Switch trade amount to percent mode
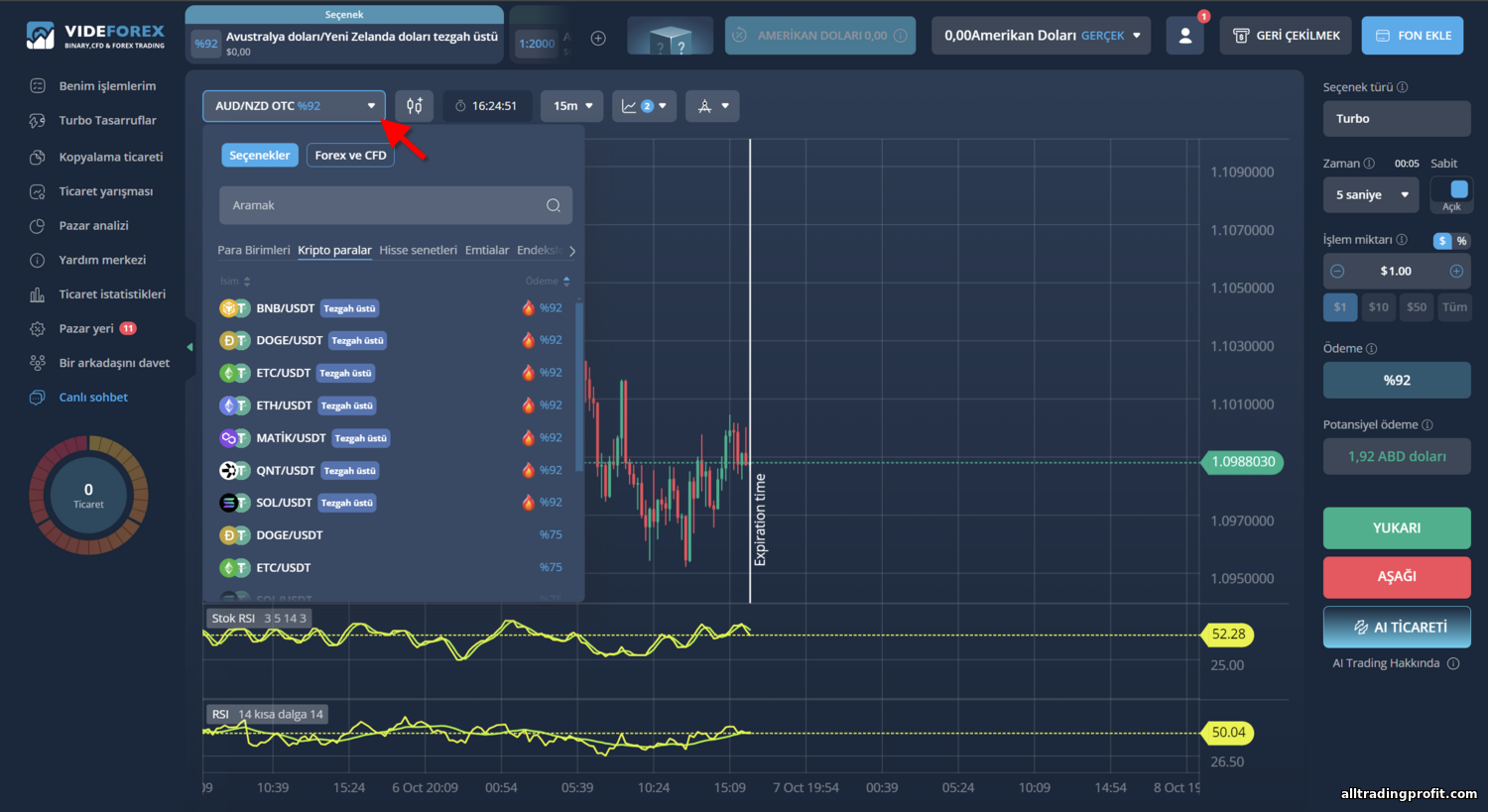This screenshot has height=812, width=1488. [1461, 241]
